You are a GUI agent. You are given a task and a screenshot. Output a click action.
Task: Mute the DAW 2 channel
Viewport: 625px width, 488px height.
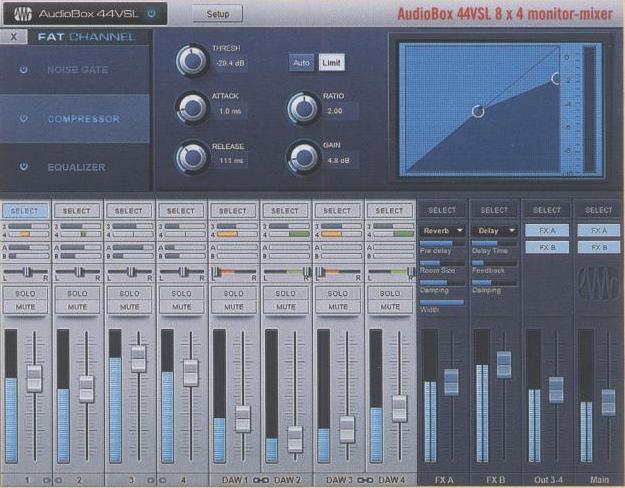[x=286, y=307]
